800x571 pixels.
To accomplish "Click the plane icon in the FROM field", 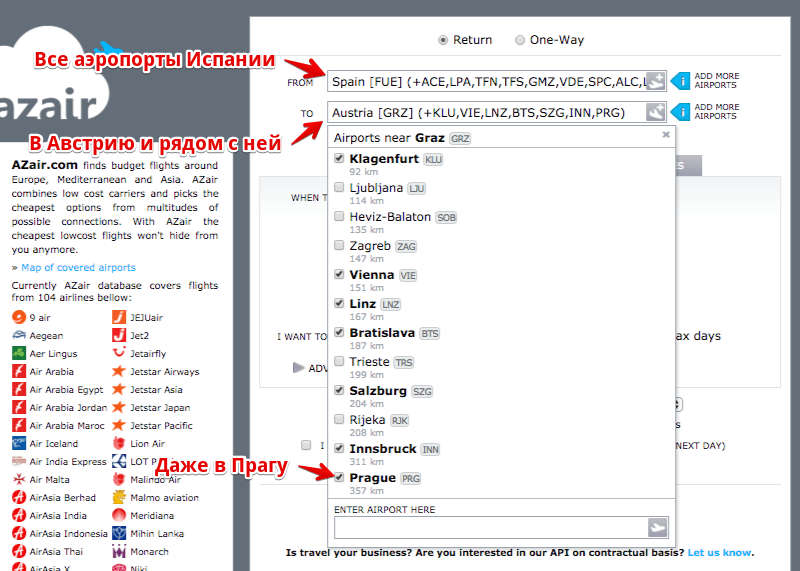I will pyautogui.click(x=656, y=81).
